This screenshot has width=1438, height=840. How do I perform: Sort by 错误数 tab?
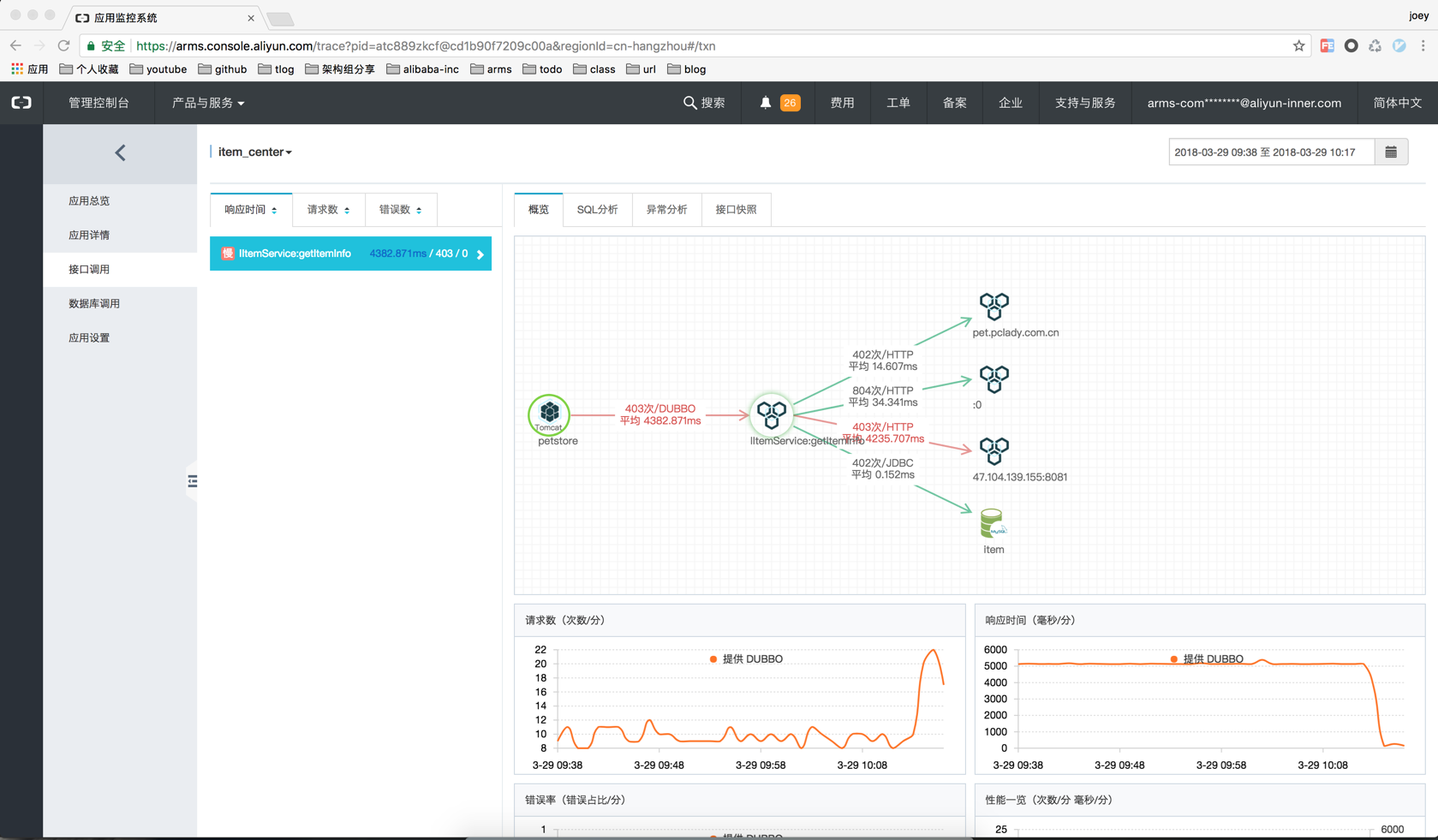(401, 210)
